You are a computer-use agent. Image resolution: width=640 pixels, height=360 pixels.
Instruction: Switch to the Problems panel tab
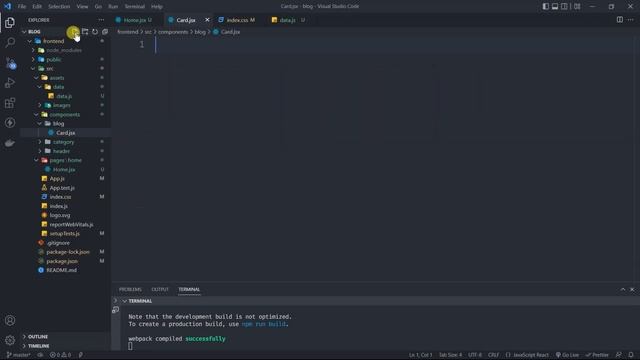(130, 289)
